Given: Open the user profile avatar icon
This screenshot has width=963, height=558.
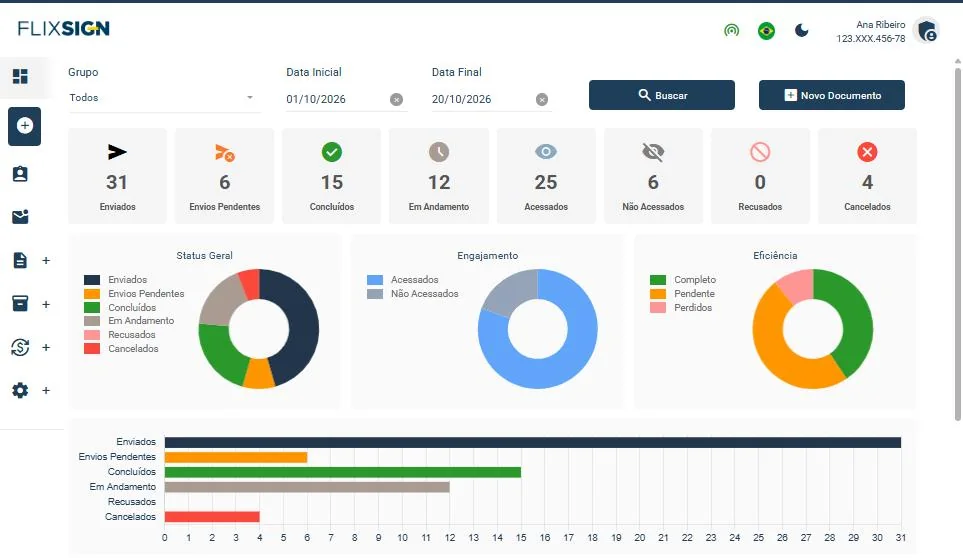Looking at the screenshot, I should coord(927,31).
